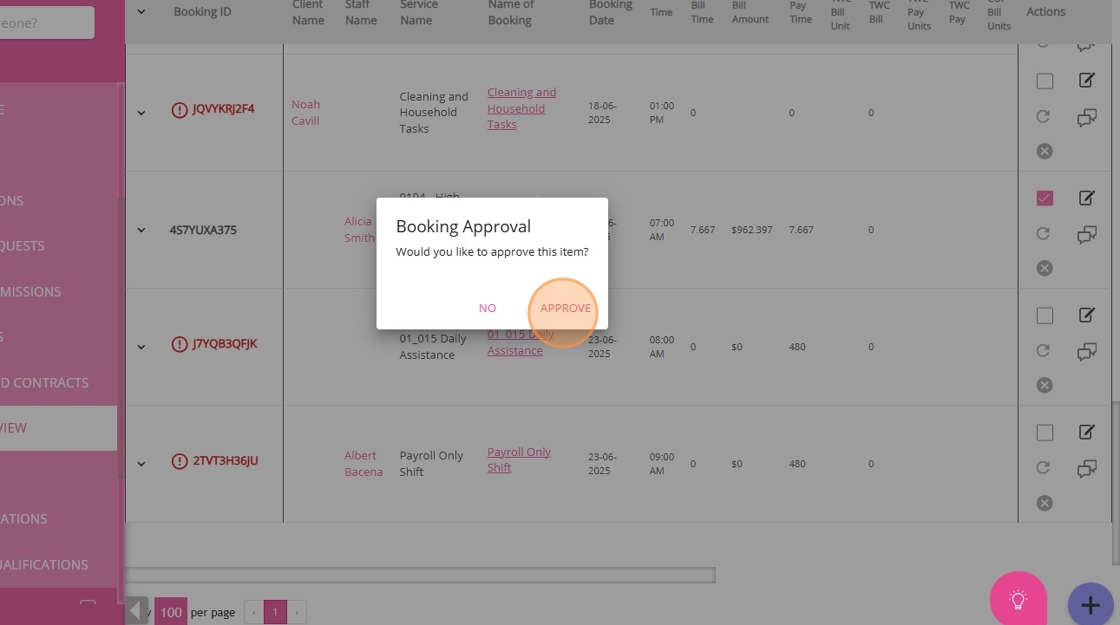
Task: Sort by Booking Date column header
Action: coord(610,12)
